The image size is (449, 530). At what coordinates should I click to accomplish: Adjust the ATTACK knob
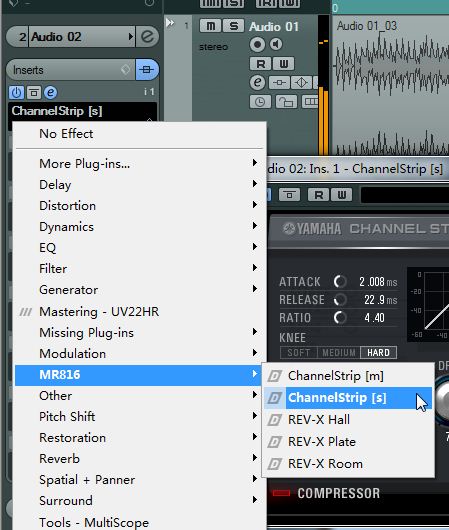coord(340,281)
